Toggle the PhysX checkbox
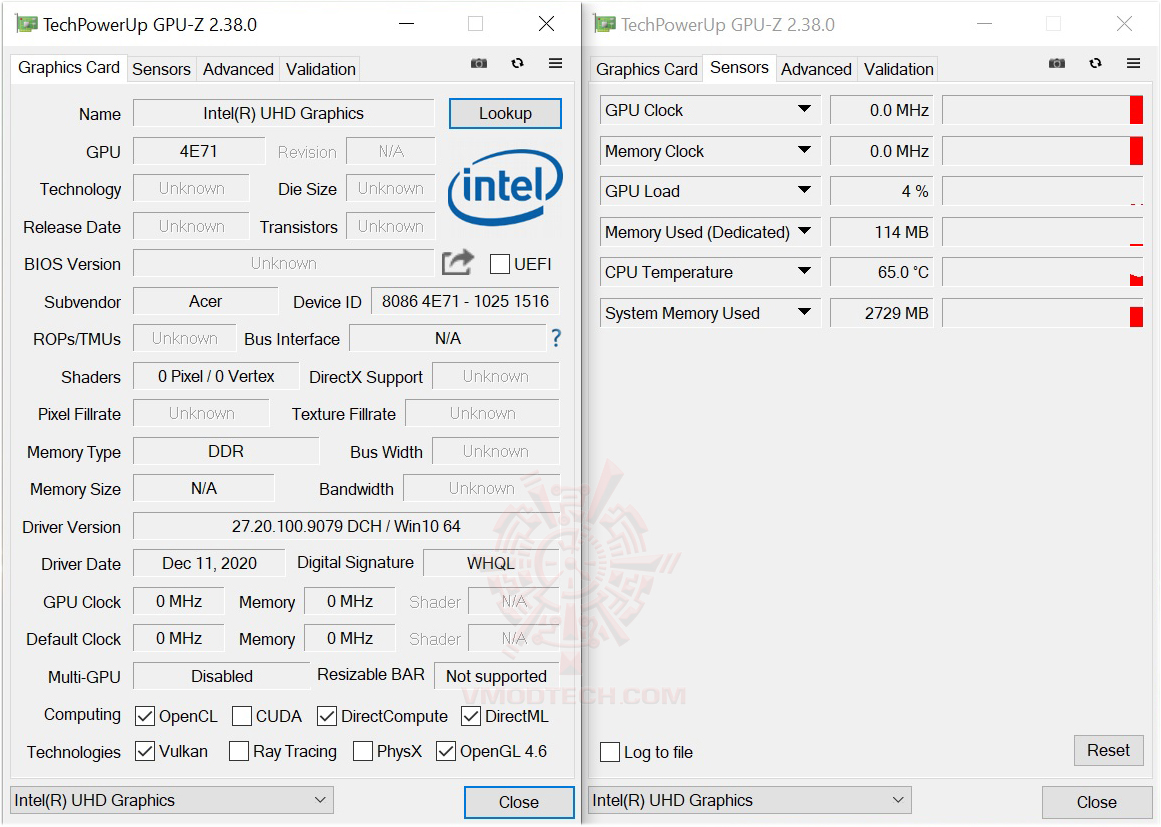The image size is (1161, 827). (363, 751)
